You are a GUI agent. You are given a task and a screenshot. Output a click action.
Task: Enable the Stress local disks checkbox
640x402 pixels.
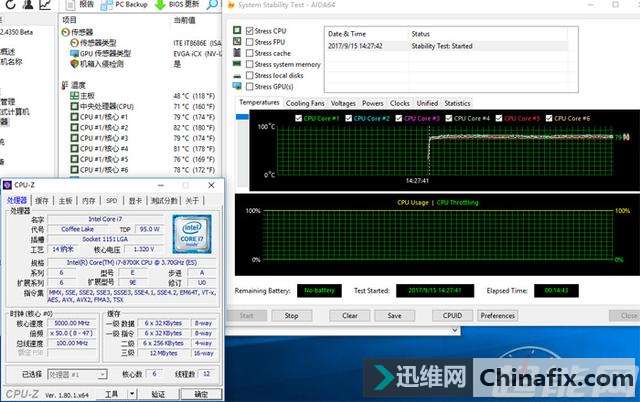point(250,75)
